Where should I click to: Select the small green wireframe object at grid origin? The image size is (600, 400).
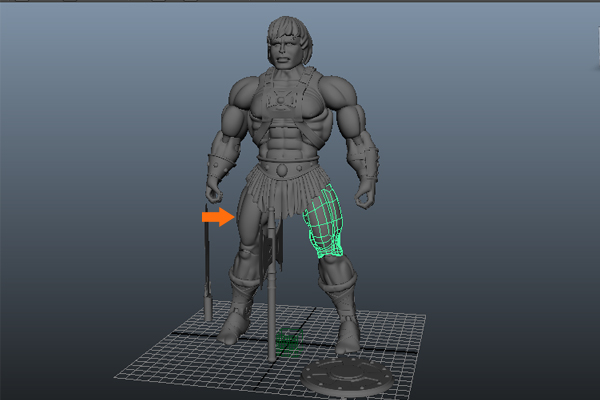289,341
